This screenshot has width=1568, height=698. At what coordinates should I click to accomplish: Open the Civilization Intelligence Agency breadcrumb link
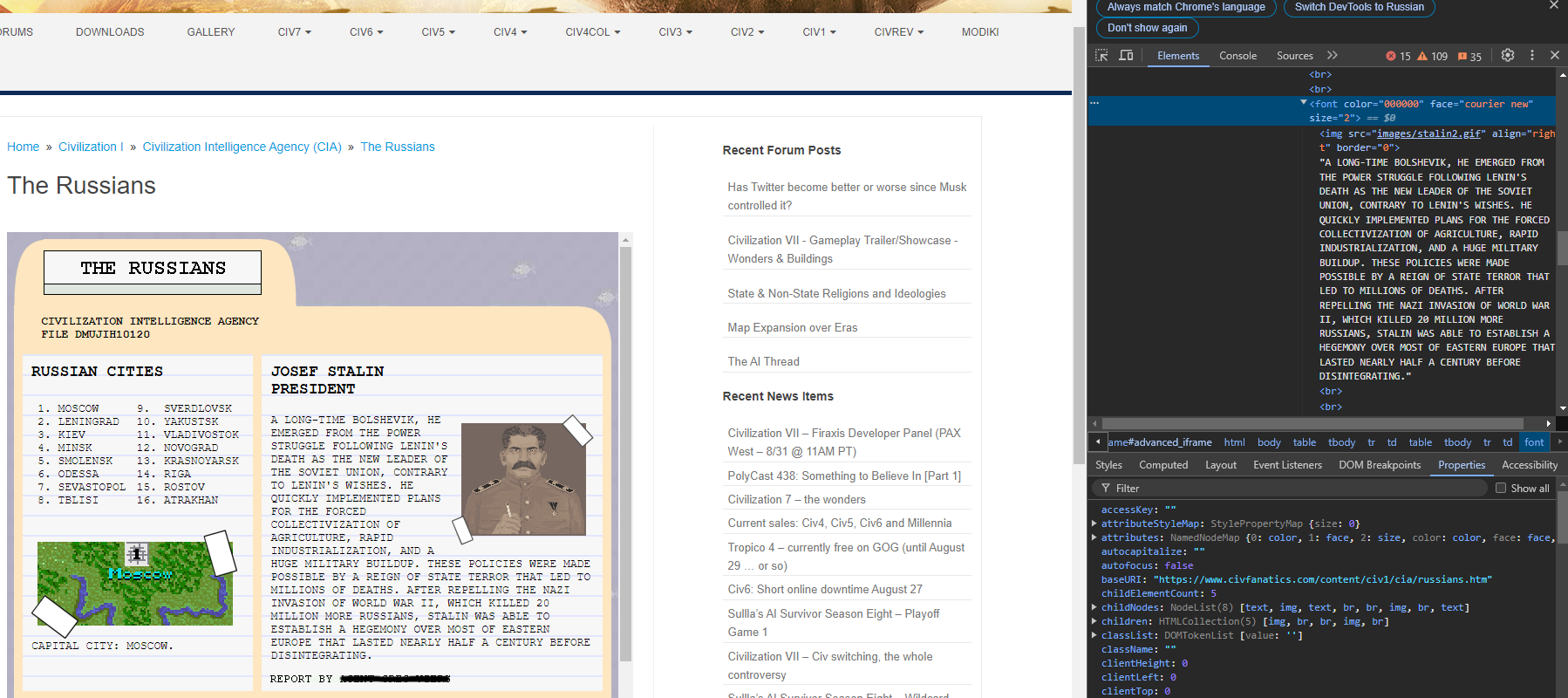click(x=242, y=147)
